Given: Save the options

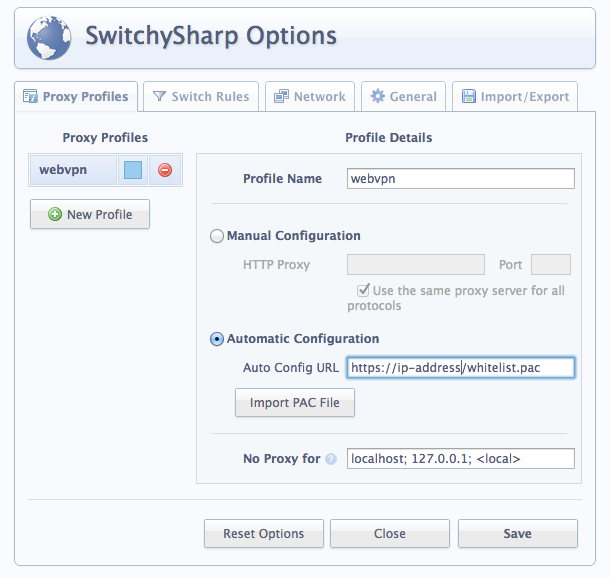Looking at the screenshot, I should point(517,534).
